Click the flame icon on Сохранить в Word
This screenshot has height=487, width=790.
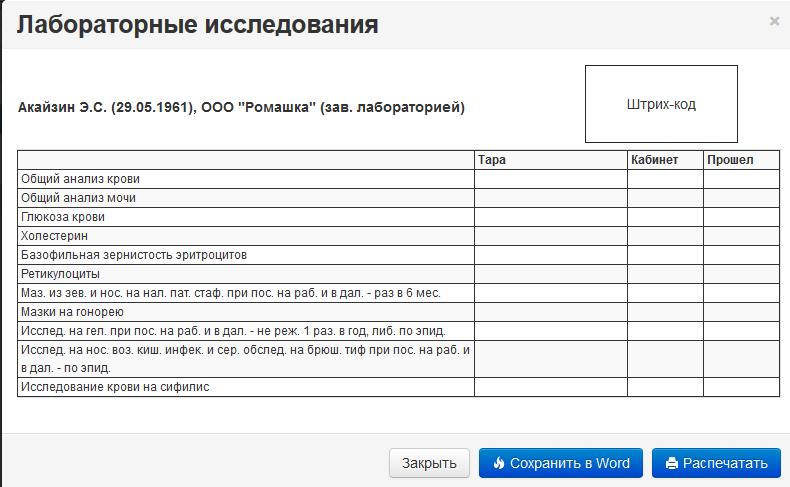coord(499,463)
